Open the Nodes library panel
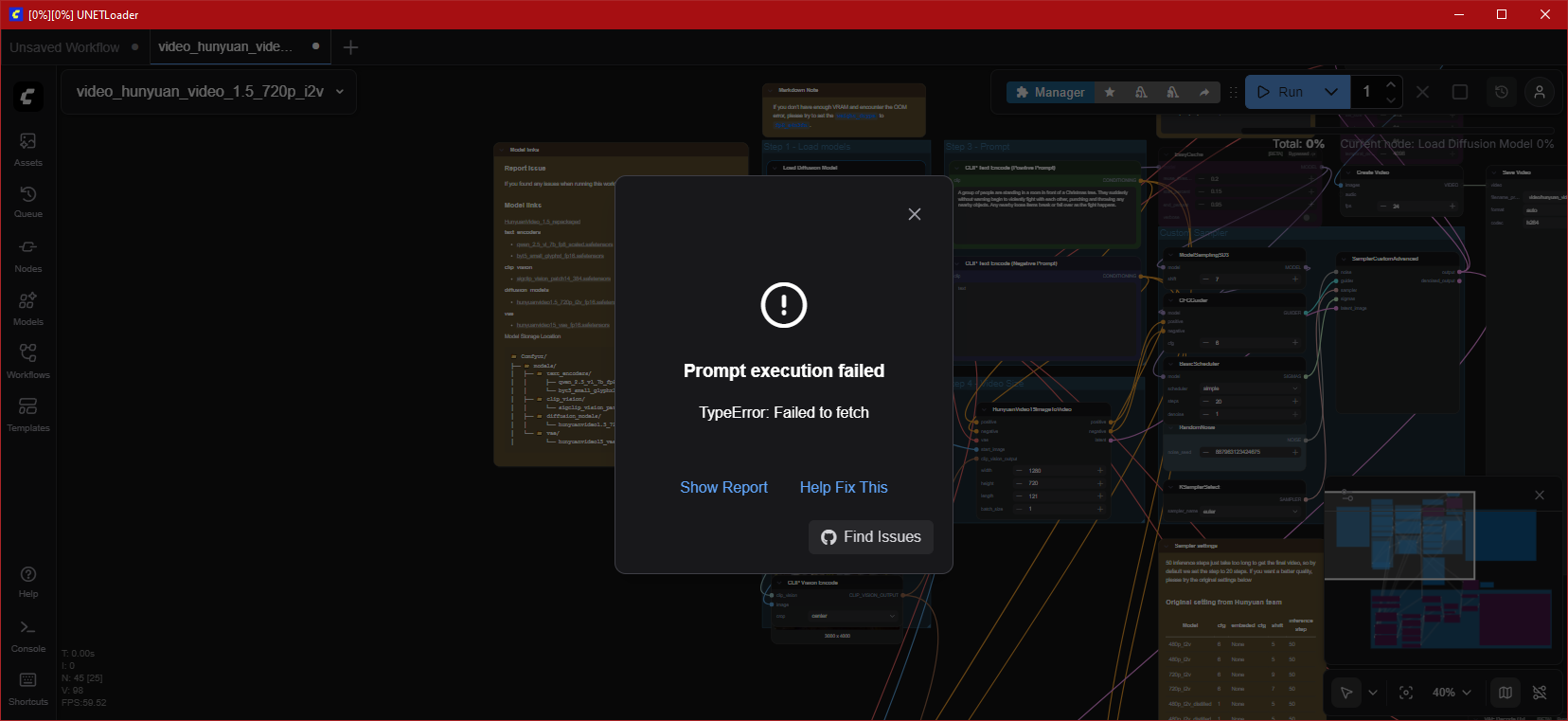 pyautogui.click(x=28, y=255)
